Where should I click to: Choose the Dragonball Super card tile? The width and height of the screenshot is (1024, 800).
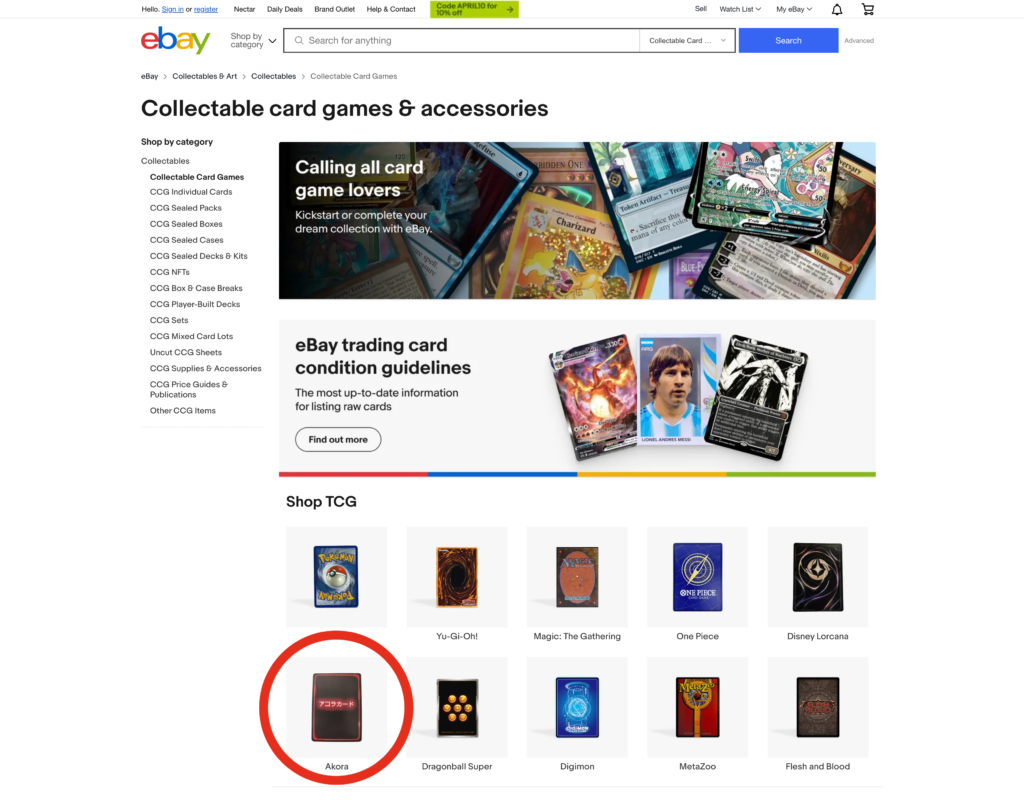(456, 715)
